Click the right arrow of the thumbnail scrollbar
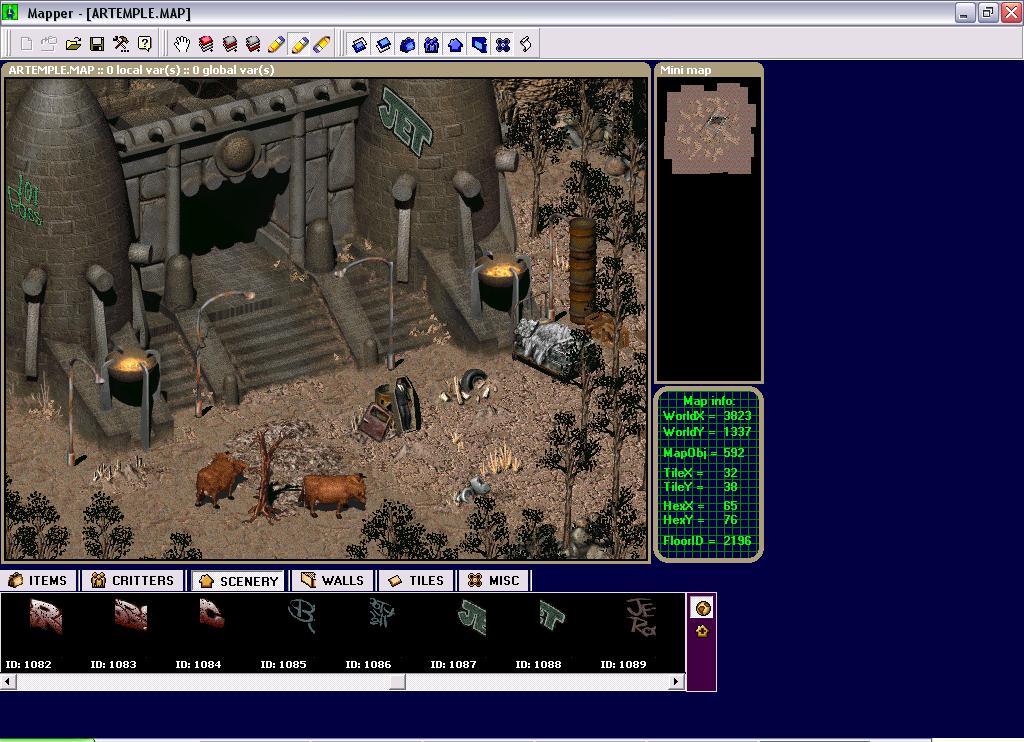This screenshot has width=1024, height=742. 677,682
